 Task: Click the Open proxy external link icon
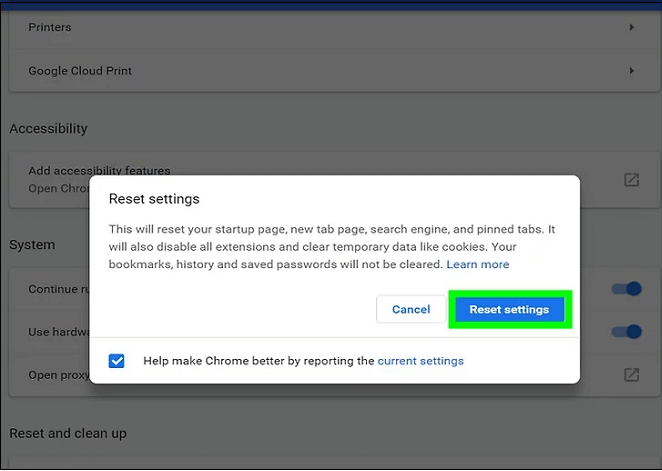[632, 375]
